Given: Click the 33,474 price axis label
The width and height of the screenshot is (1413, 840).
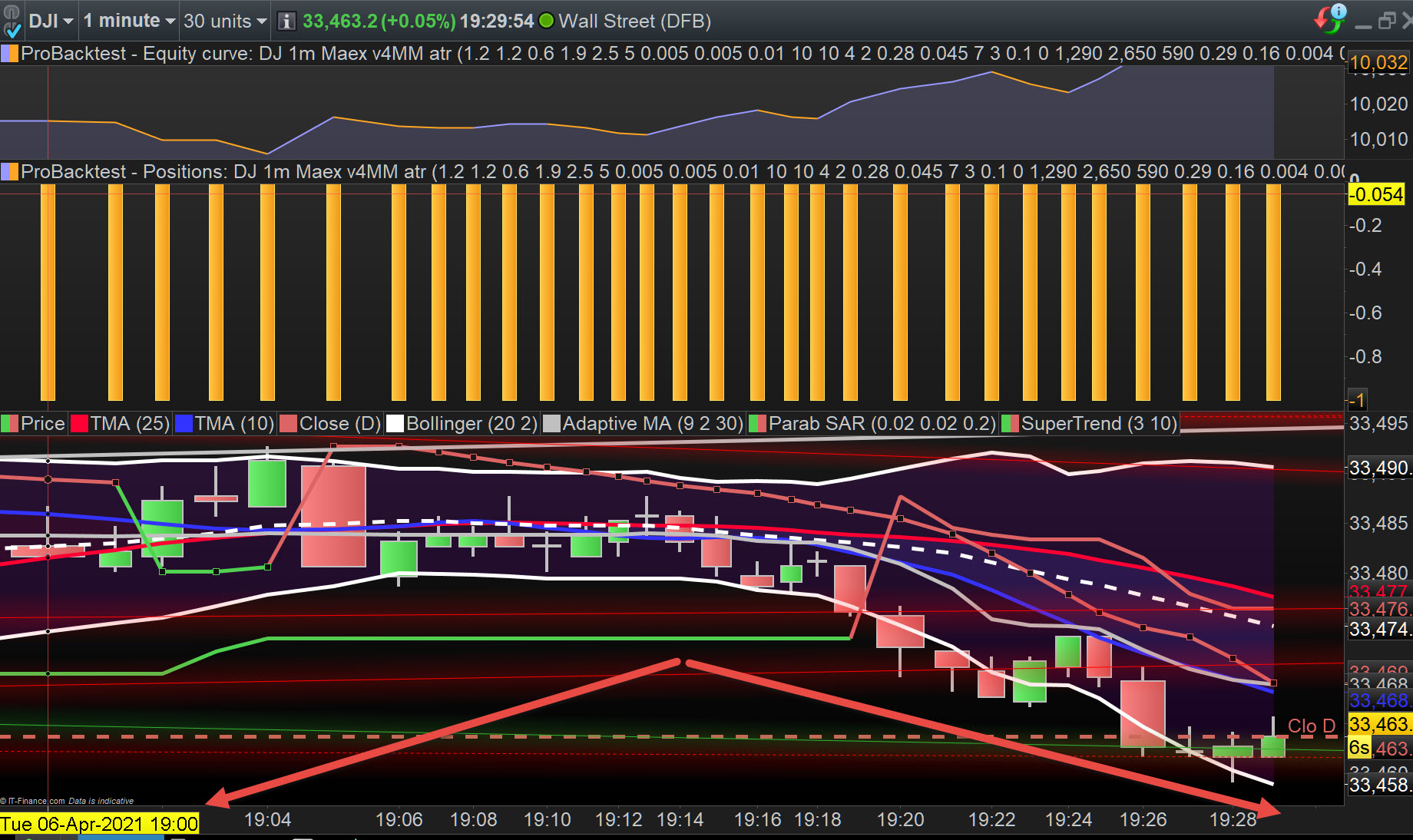Looking at the screenshot, I should tap(1379, 629).
